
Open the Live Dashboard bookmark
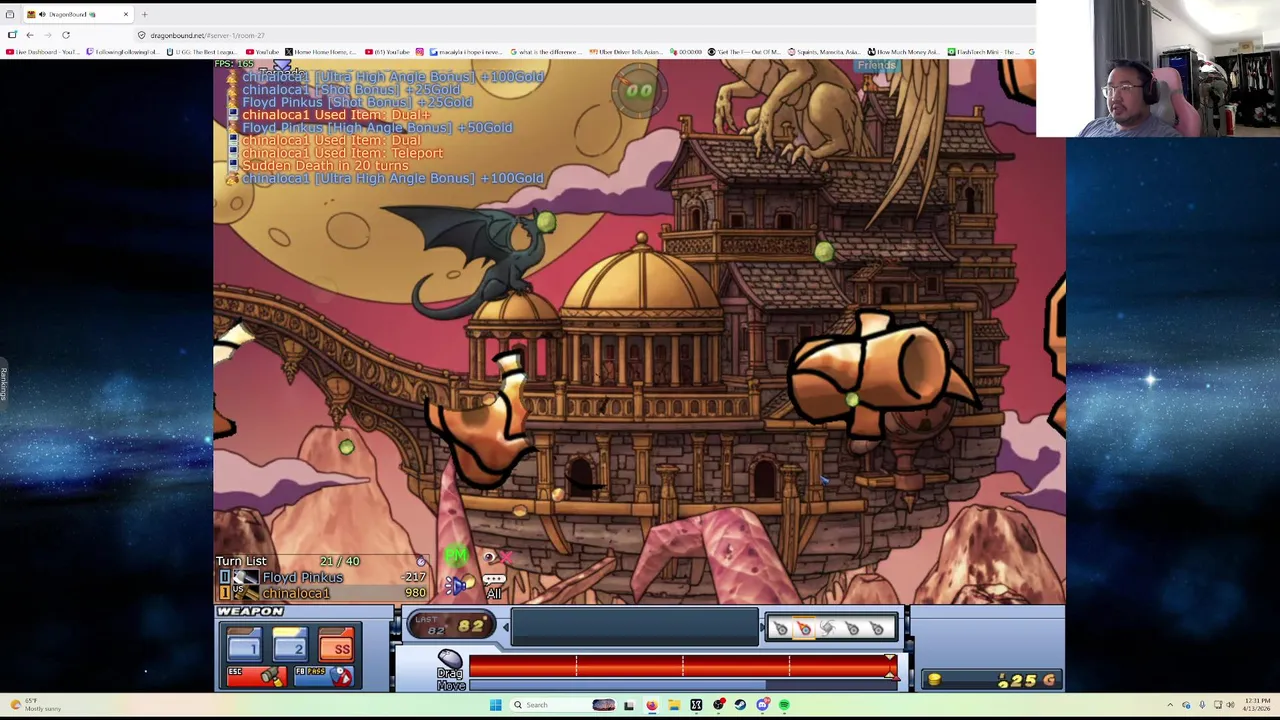(42, 52)
